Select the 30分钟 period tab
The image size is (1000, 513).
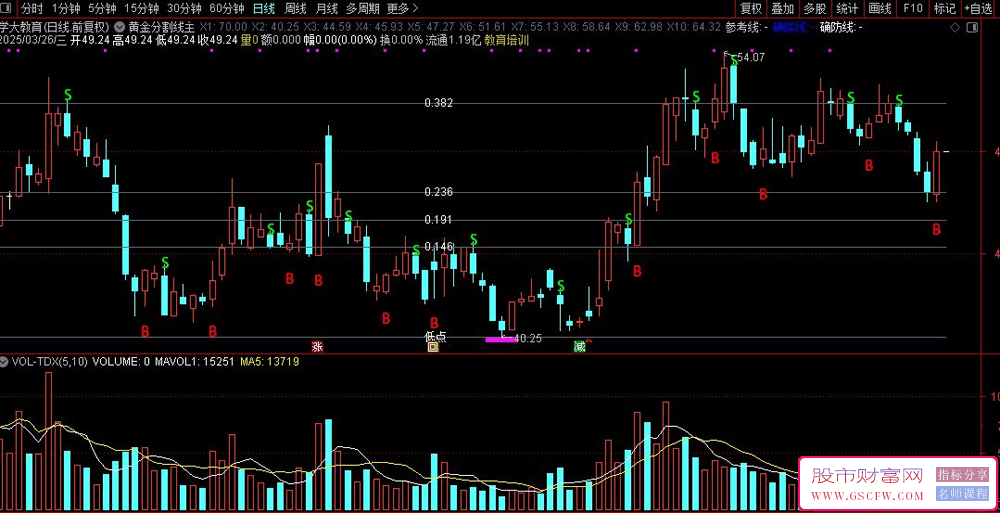click(184, 8)
